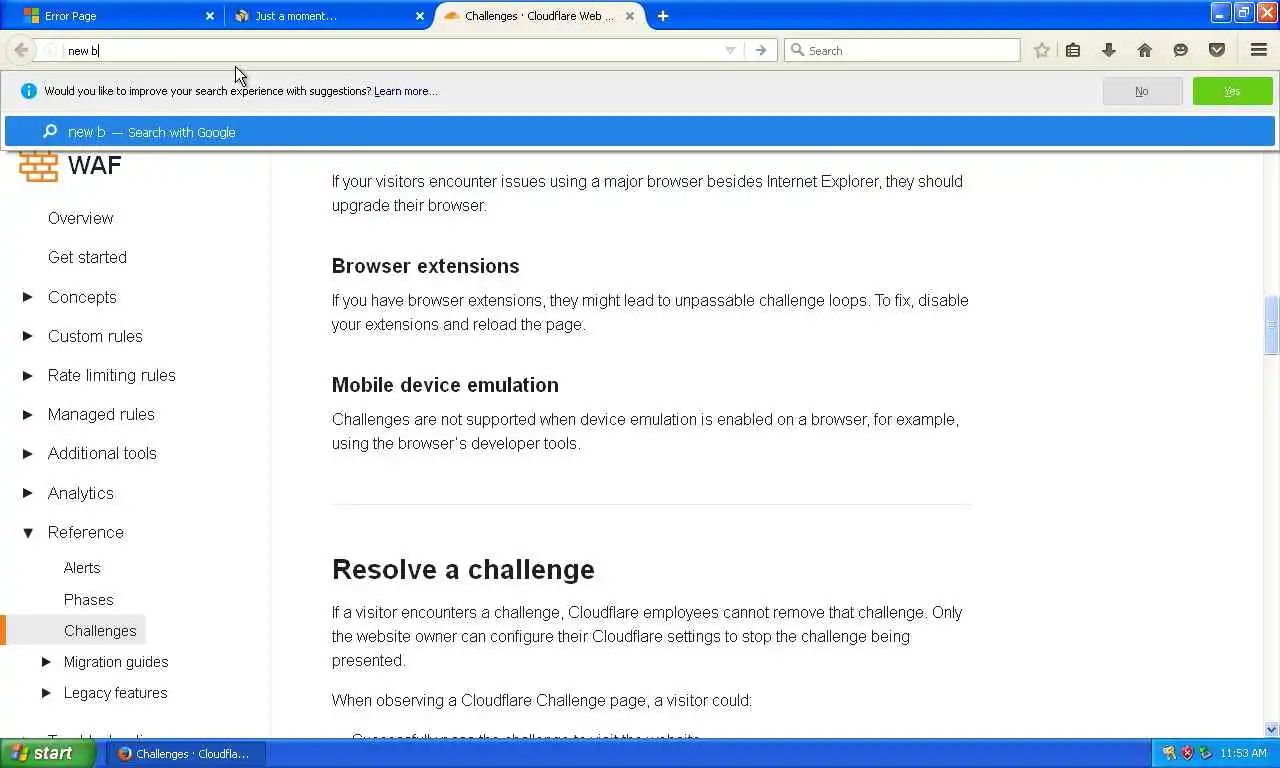Image resolution: width=1280 pixels, height=768 pixels.
Task: Click the smiley chat icon in toolbar
Action: coord(1181,50)
